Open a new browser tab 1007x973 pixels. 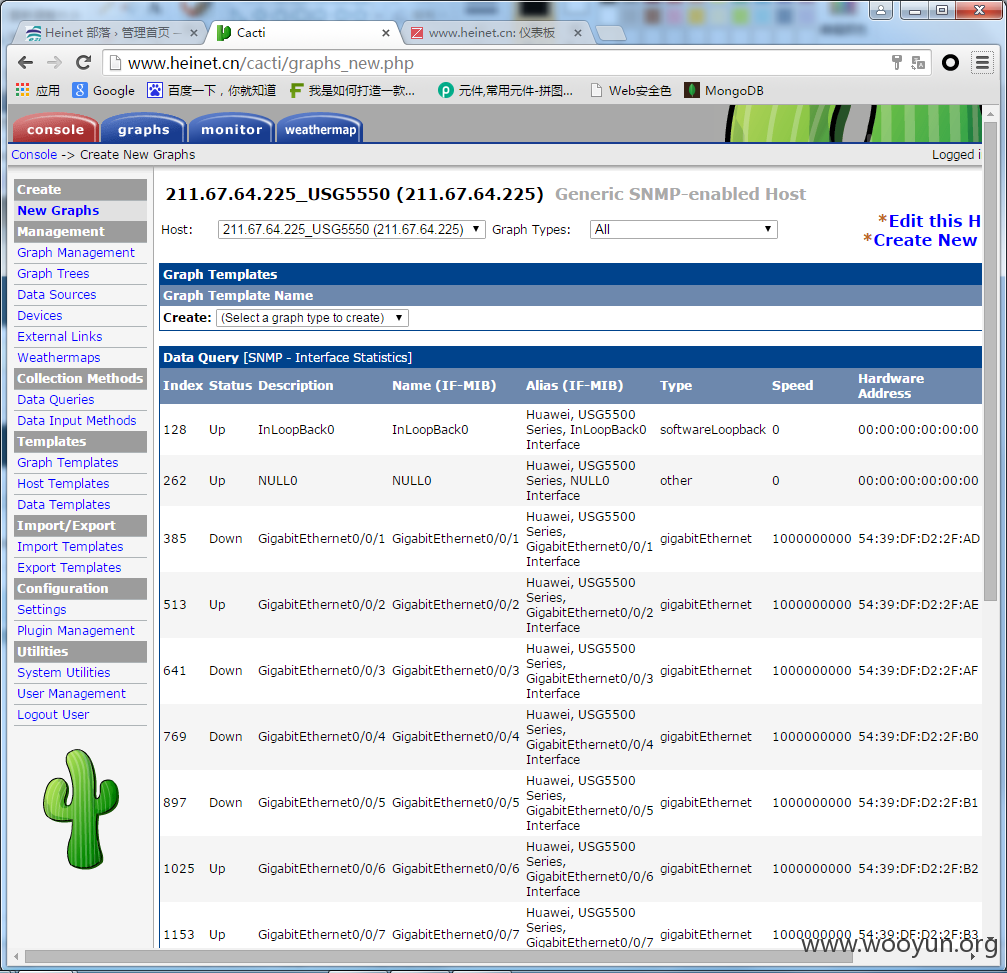pos(610,33)
